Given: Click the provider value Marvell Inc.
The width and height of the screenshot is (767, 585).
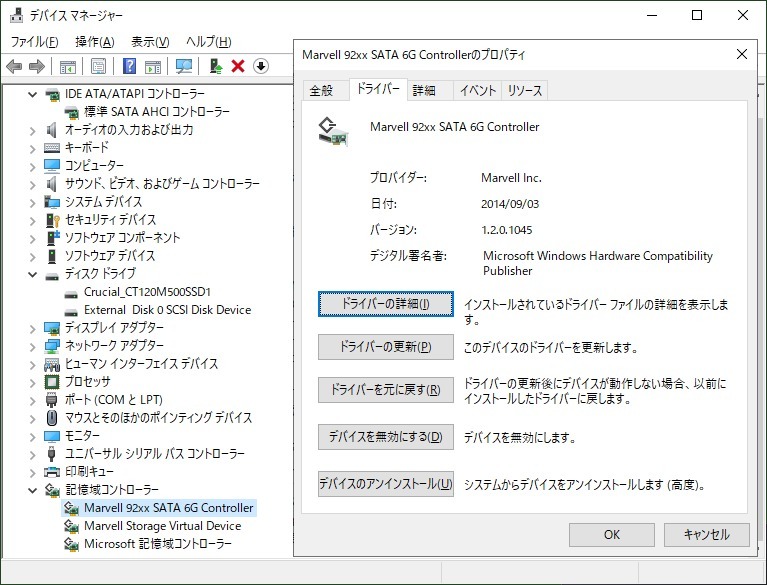Looking at the screenshot, I should (511, 178).
